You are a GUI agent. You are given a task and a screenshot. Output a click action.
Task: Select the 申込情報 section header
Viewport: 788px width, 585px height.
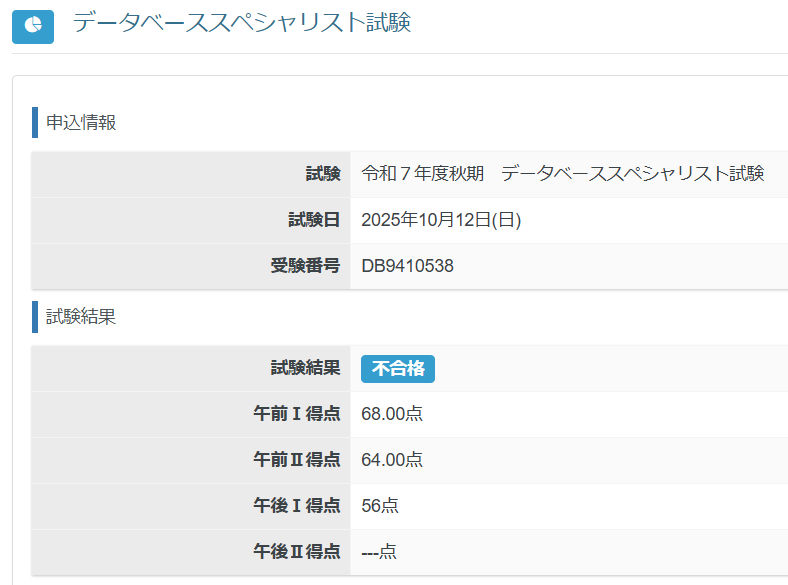81,123
